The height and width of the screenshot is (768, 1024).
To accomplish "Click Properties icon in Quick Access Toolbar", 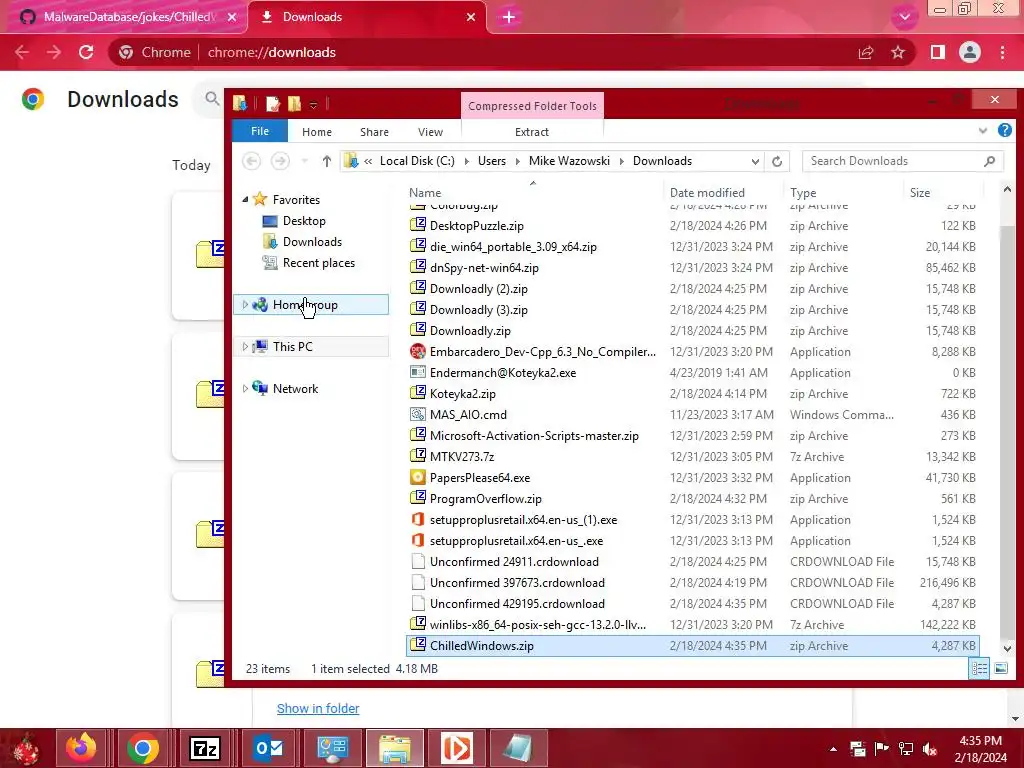I will tap(273, 103).
